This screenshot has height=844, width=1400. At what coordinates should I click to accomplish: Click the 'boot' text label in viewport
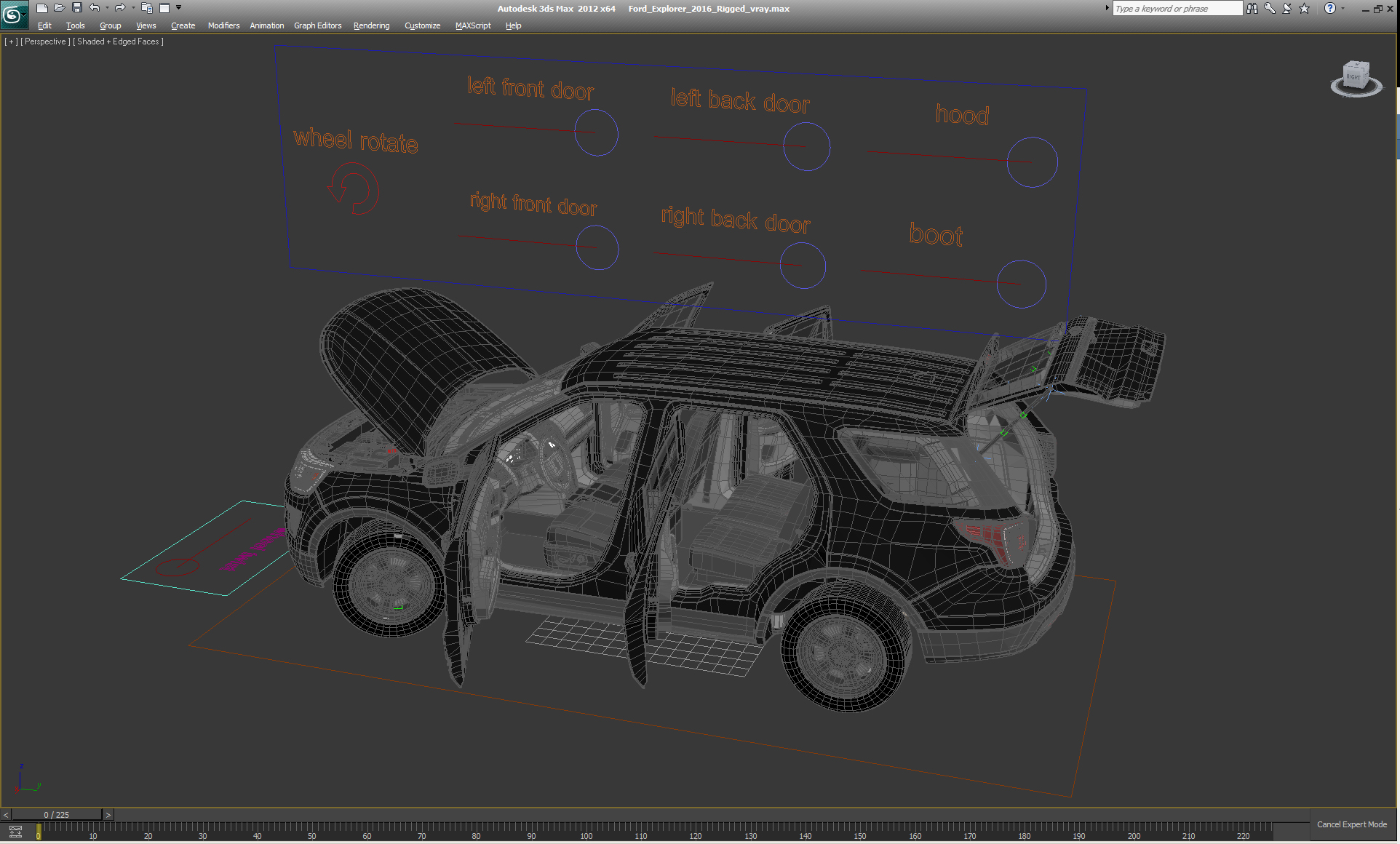point(936,234)
